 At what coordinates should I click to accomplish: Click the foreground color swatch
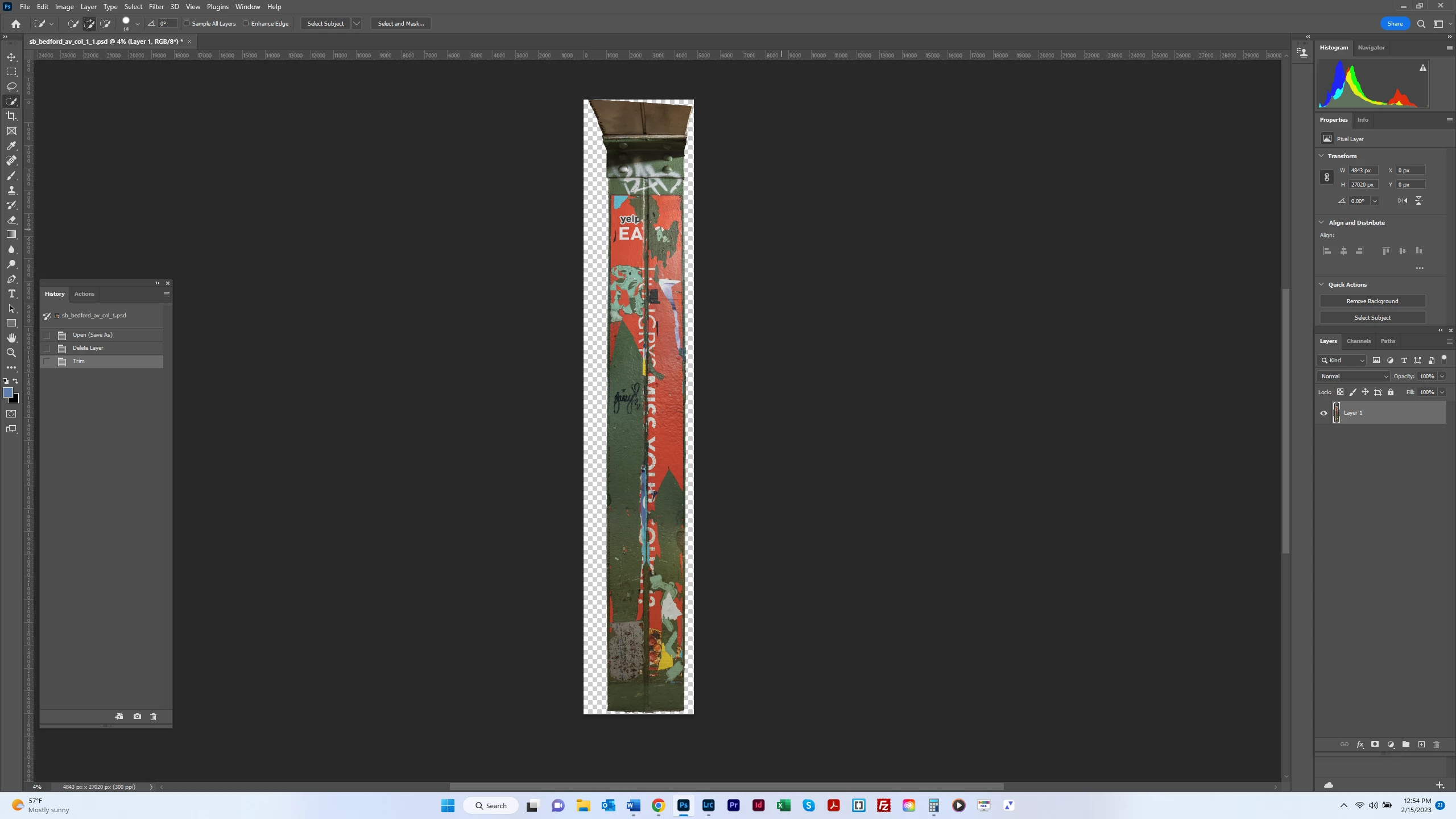tap(8, 392)
